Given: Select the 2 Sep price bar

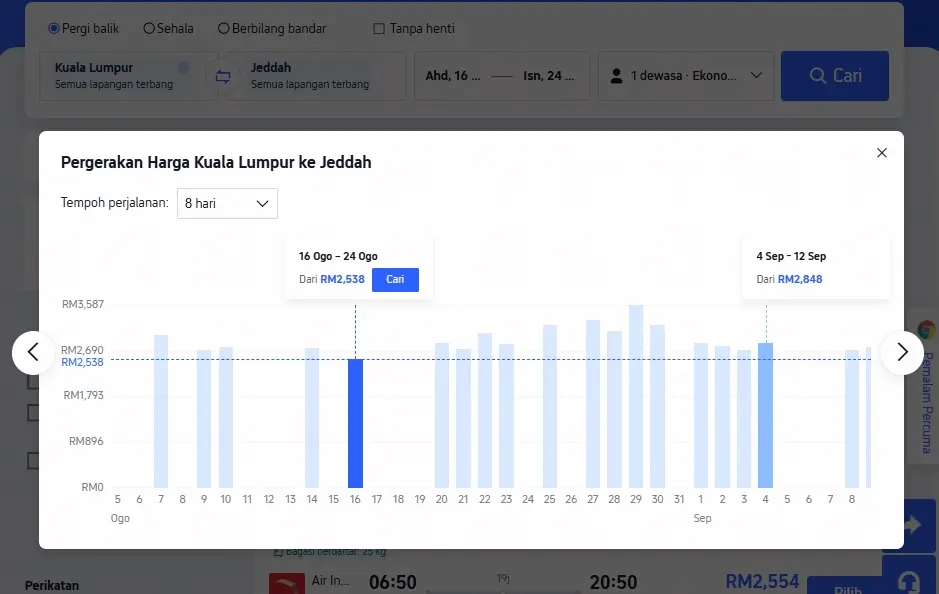Looking at the screenshot, I should click(x=722, y=417).
